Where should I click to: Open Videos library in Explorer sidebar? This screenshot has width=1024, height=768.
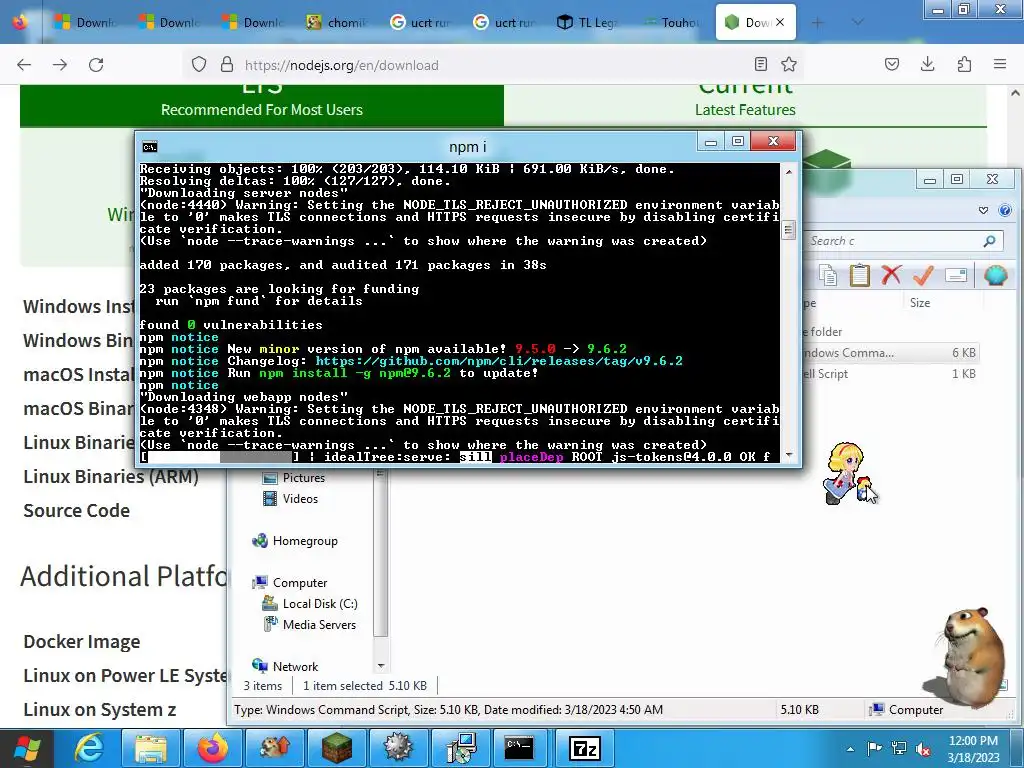290,499
